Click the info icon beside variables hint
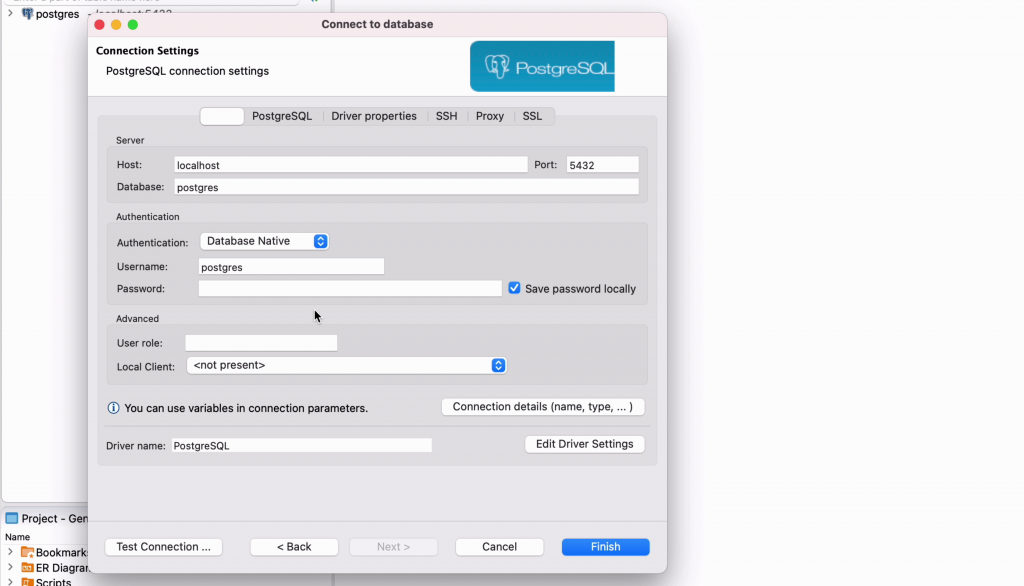Viewport: 1024px width, 586px height. [114, 408]
